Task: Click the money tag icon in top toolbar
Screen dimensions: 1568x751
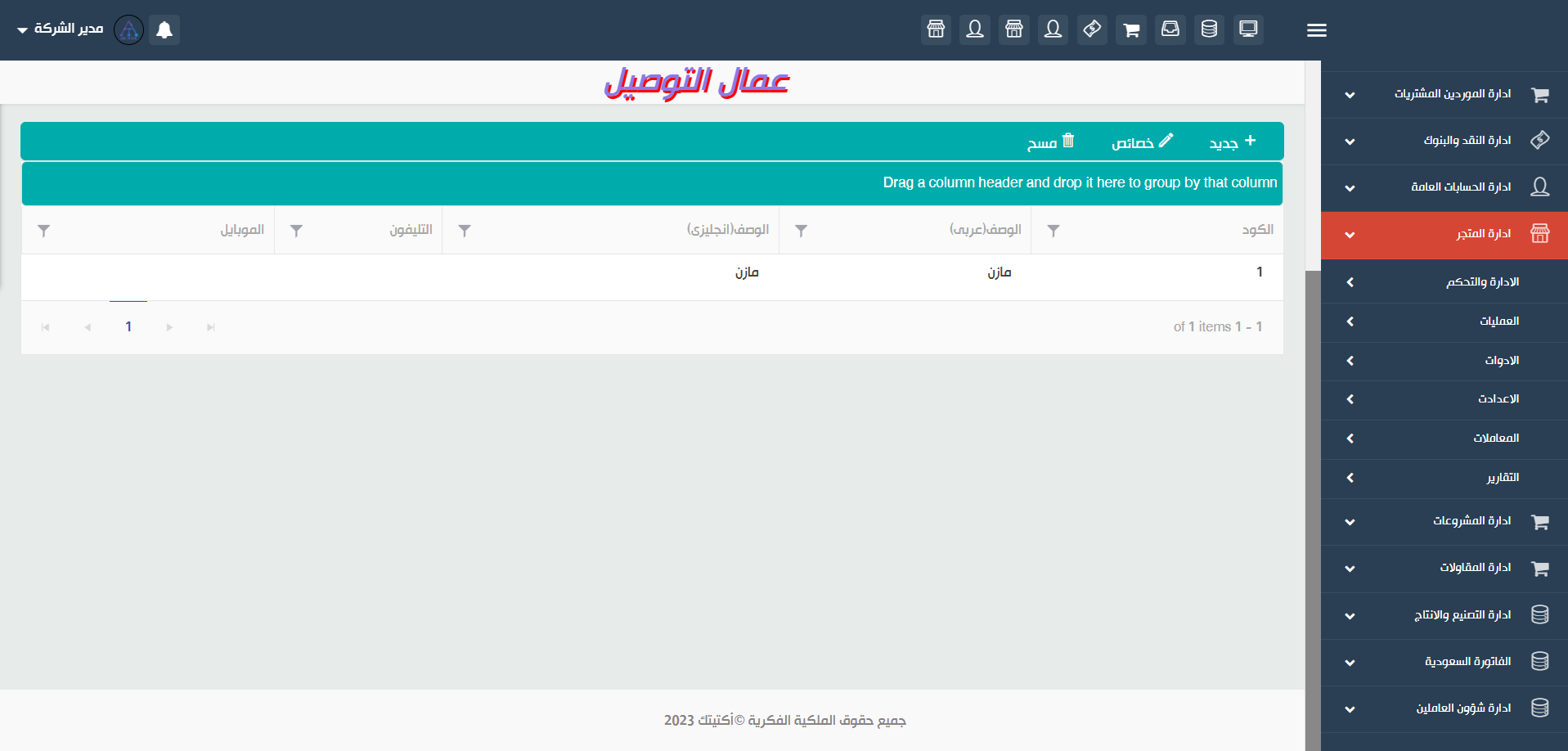Action: [x=1092, y=29]
